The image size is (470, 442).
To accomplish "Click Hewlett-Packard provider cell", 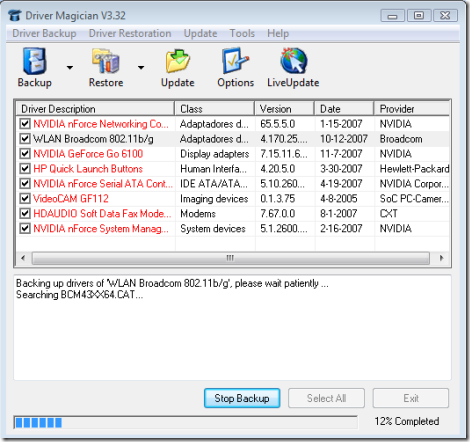I will [x=414, y=169].
